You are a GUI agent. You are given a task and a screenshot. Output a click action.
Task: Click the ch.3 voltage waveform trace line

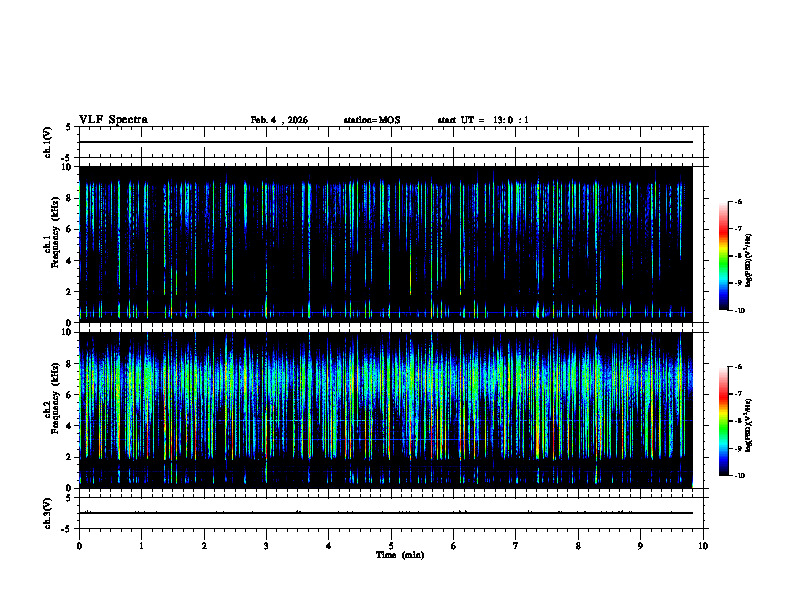coord(386,513)
